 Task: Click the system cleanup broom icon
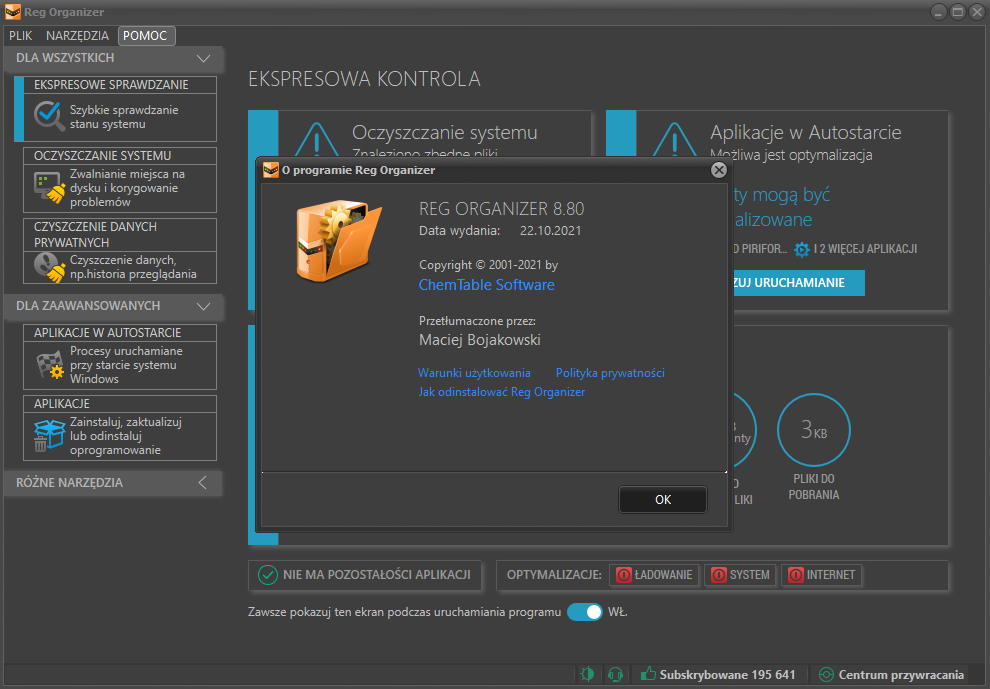49,189
